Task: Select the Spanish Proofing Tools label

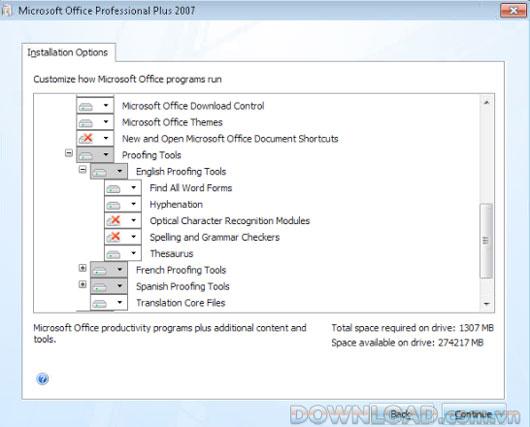Action: coord(183,286)
